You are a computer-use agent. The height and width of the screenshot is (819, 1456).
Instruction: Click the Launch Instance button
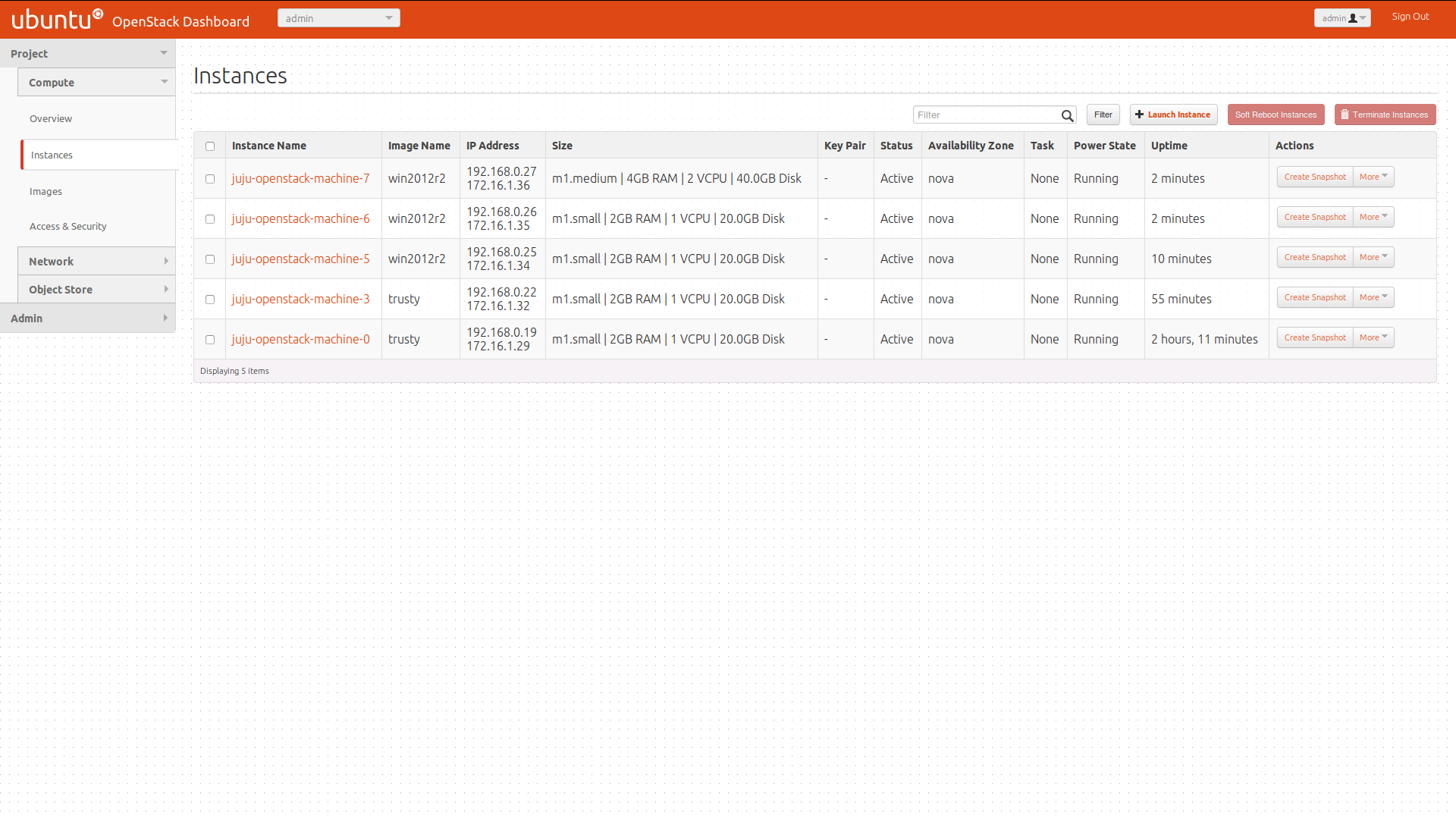(x=1173, y=115)
